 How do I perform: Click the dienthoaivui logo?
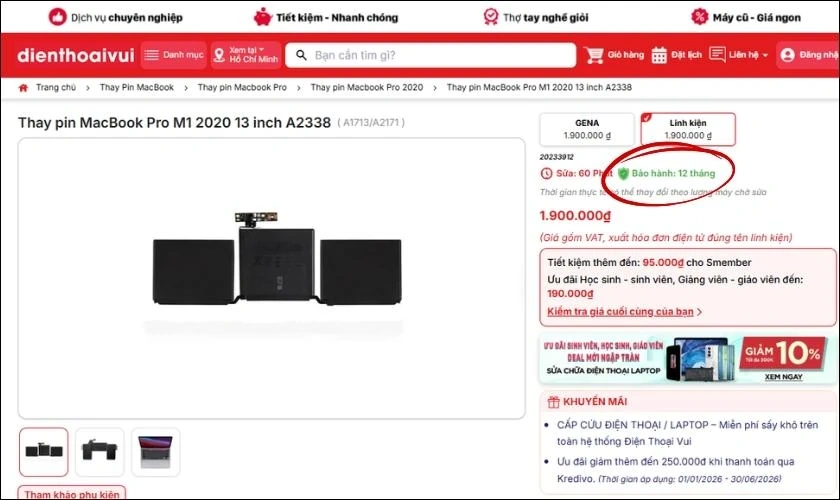click(x=76, y=55)
